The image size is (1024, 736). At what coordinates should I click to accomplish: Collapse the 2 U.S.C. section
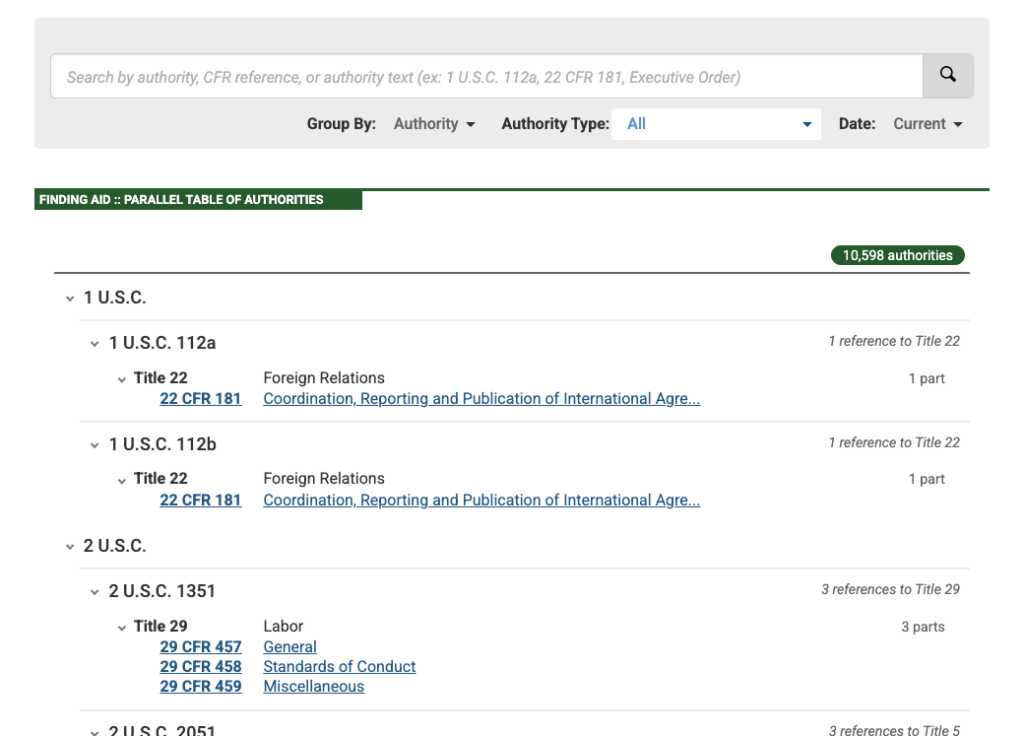[x=70, y=547]
